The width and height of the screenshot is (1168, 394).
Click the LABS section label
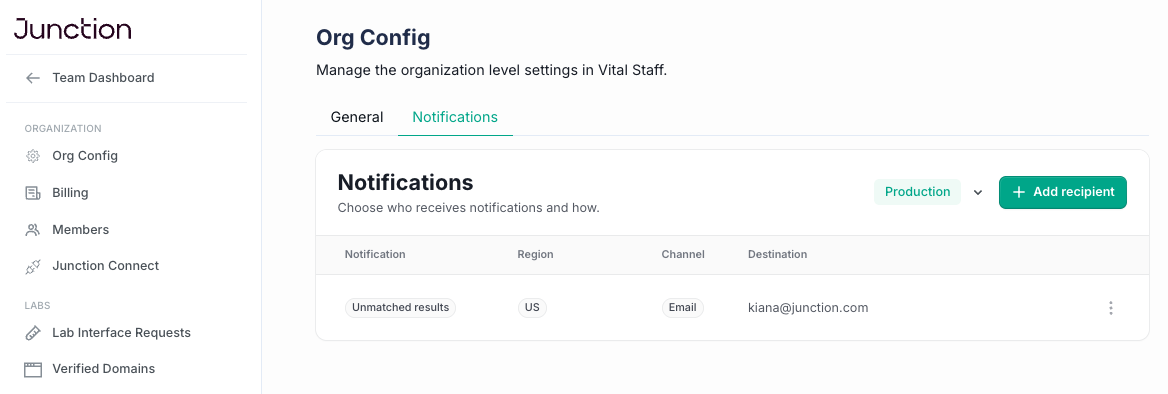(x=37, y=305)
